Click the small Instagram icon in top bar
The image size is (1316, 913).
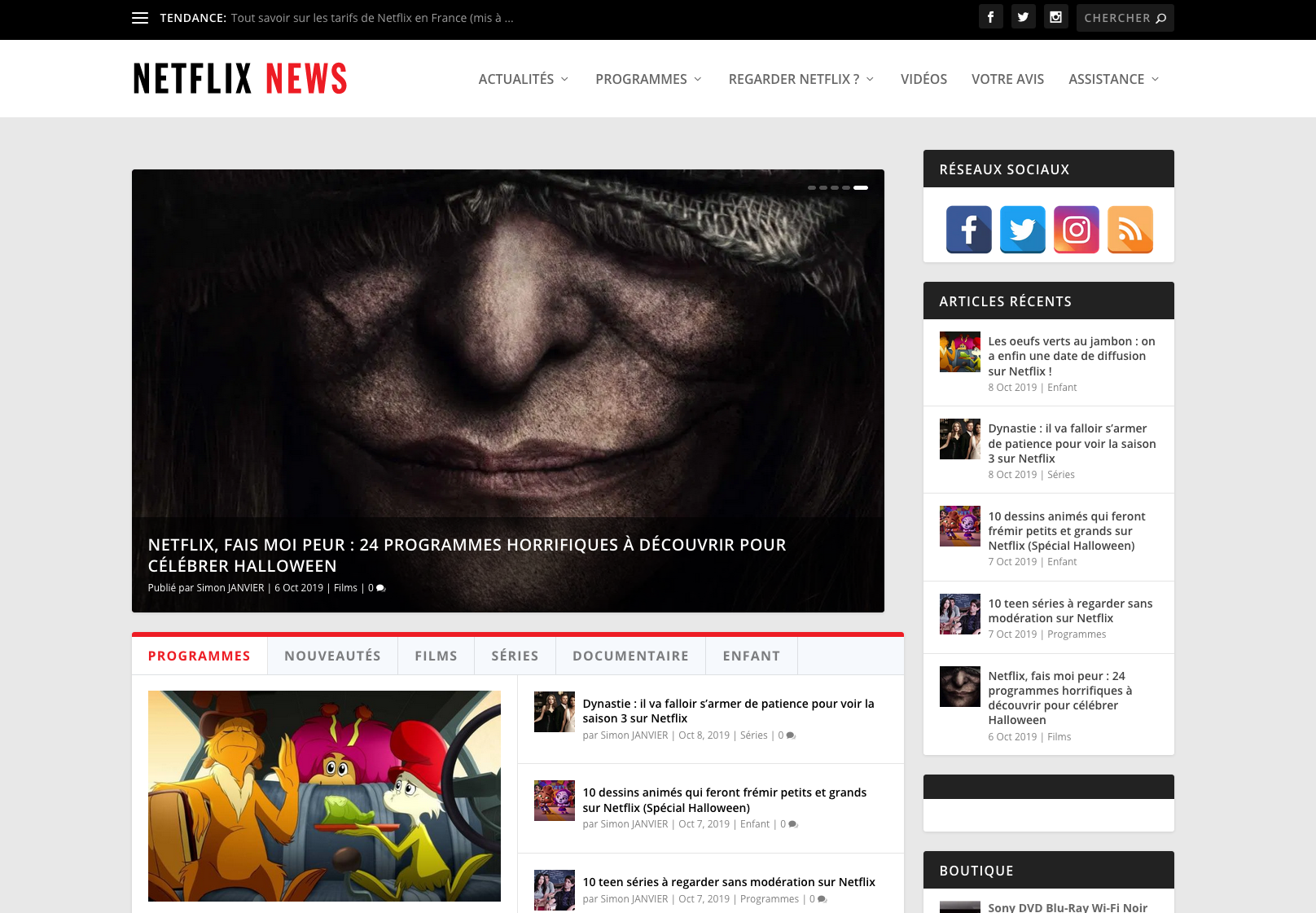point(1055,17)
